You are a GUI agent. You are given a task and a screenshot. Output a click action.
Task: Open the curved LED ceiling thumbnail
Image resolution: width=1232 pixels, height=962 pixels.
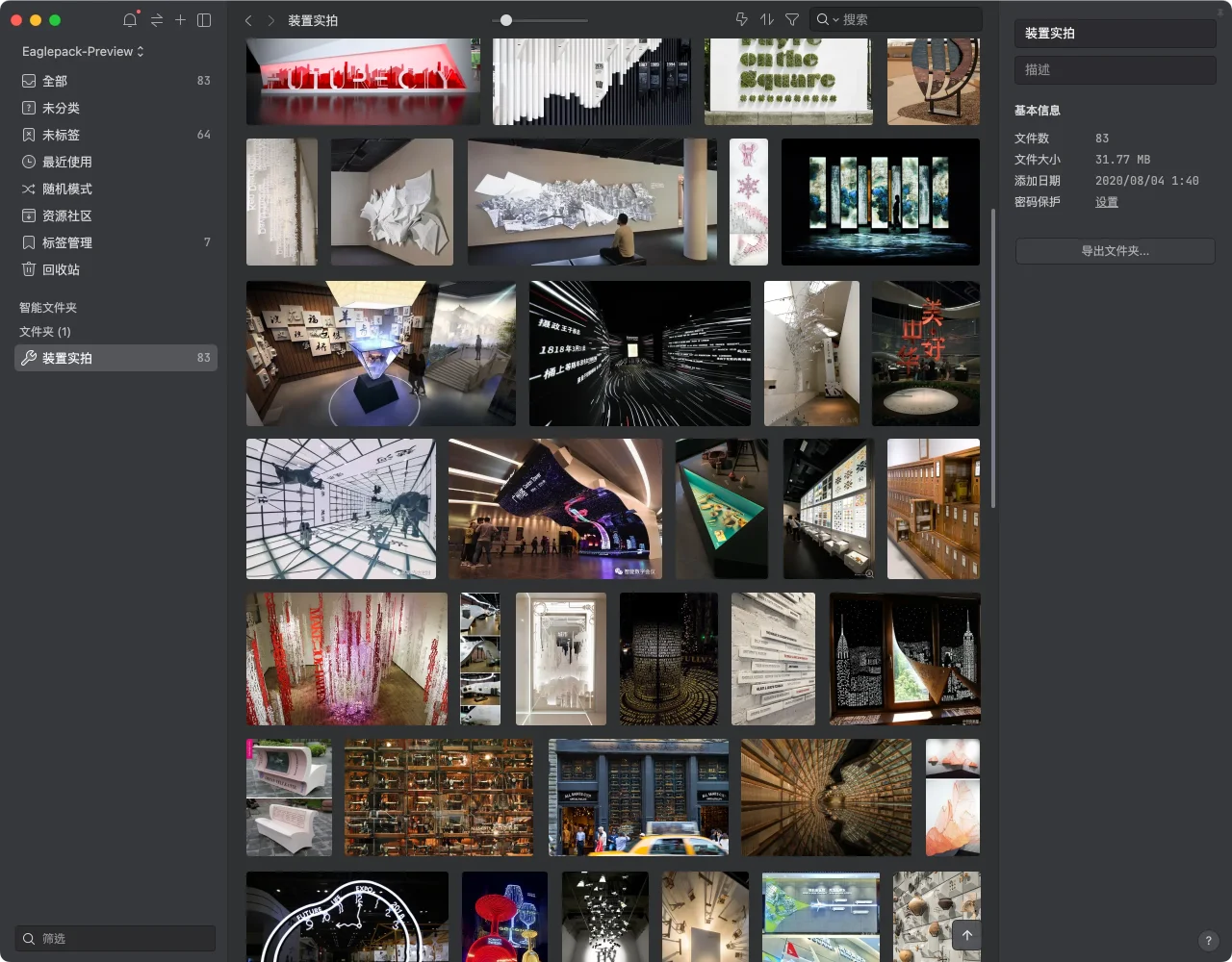tap(555, 509)
